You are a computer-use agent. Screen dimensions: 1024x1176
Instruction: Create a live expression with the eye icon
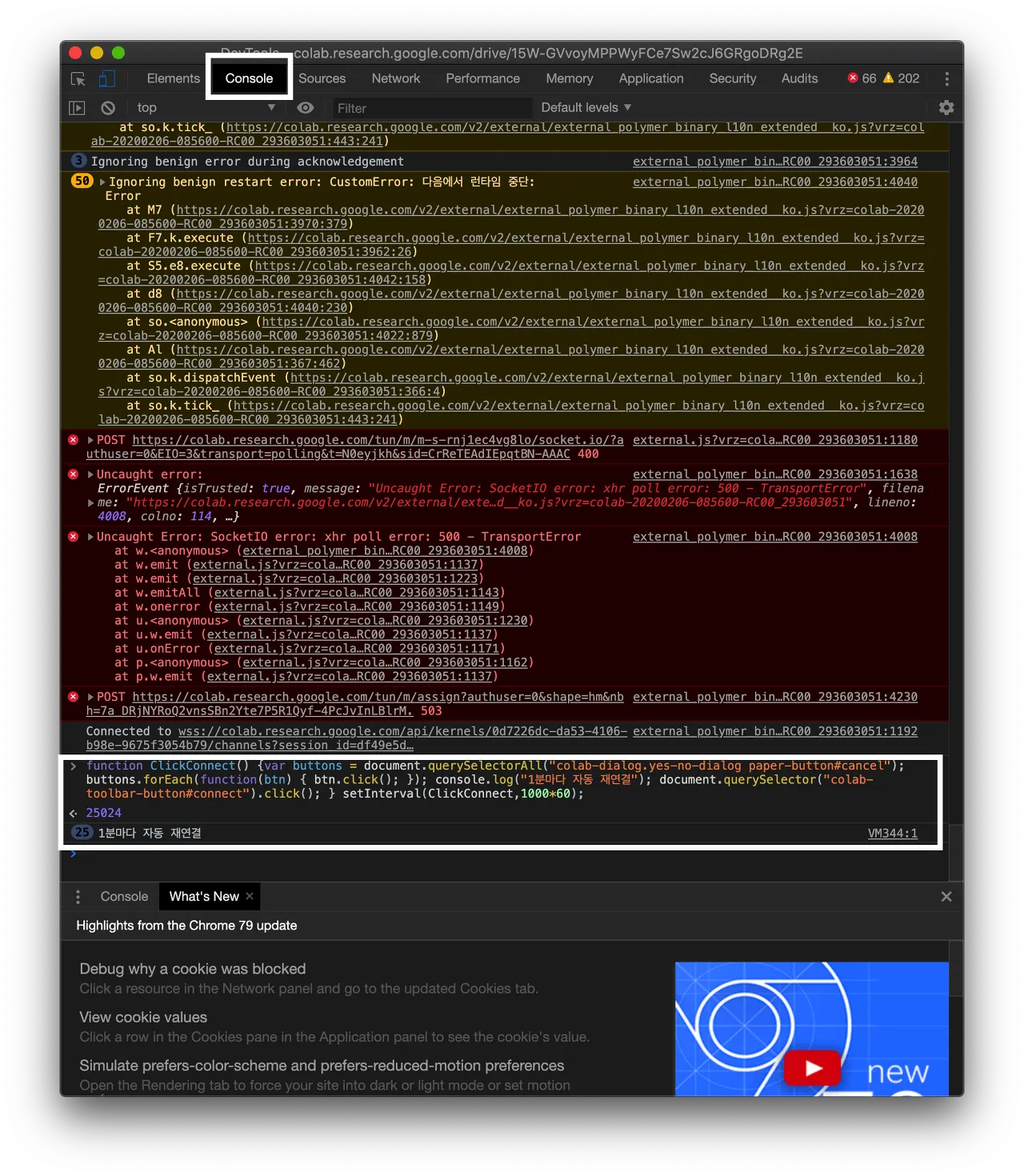coord(305,108)
